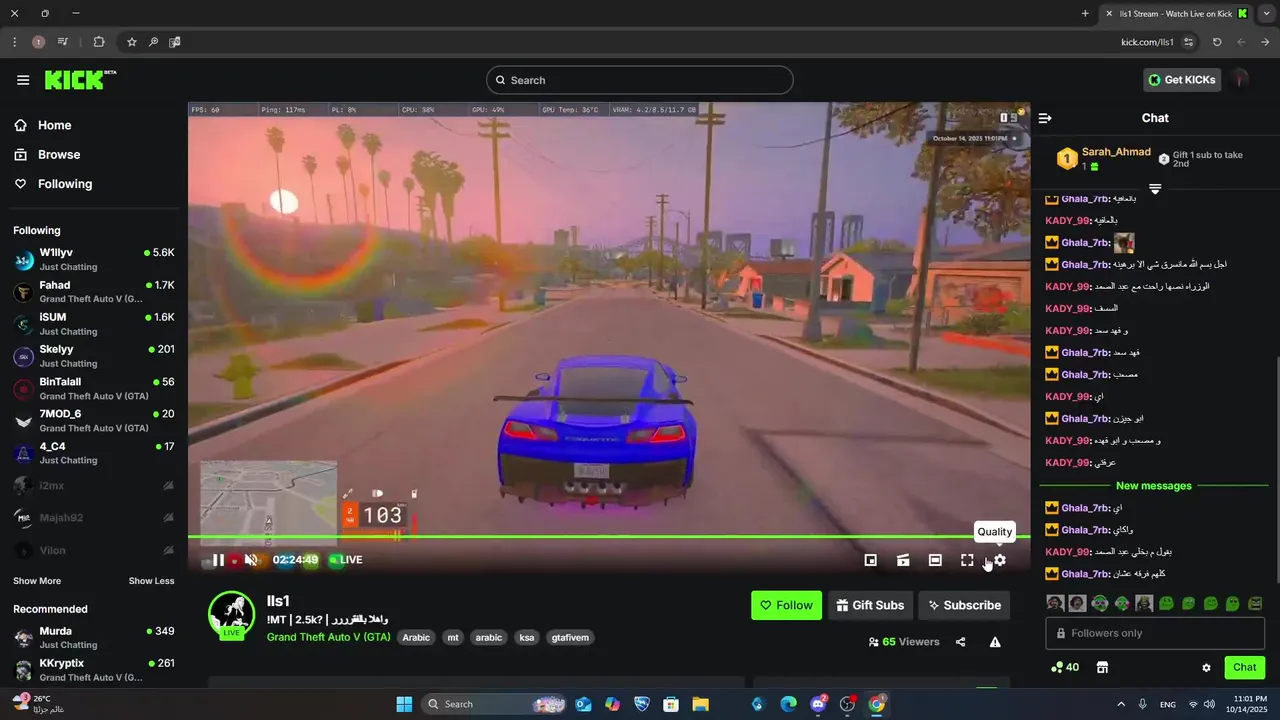This screenshot has width=1280, height=720.
Task: Click the first emote in chat emote bar
Action: tap(1055, 603)
